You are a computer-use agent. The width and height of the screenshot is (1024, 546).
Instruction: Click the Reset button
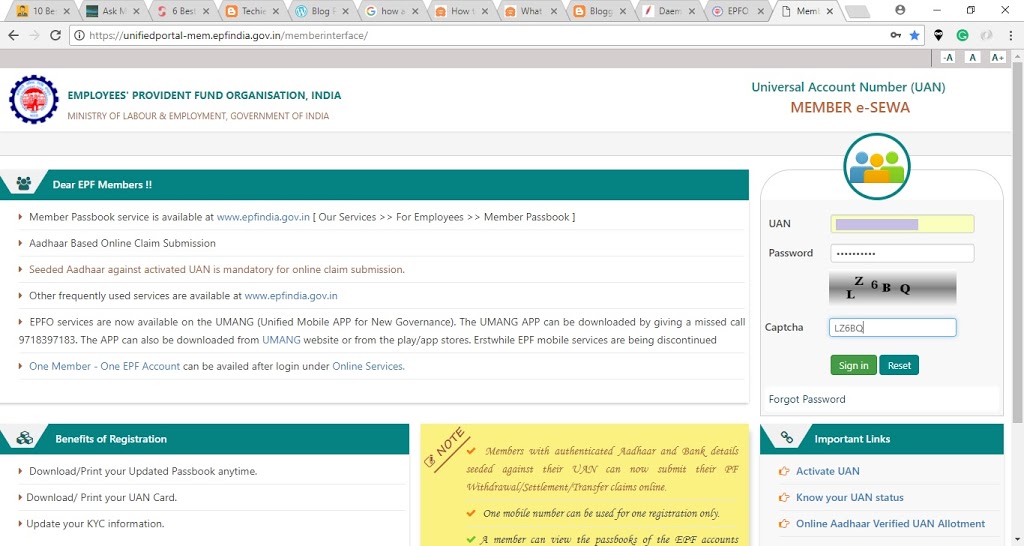tap(899, 365)
